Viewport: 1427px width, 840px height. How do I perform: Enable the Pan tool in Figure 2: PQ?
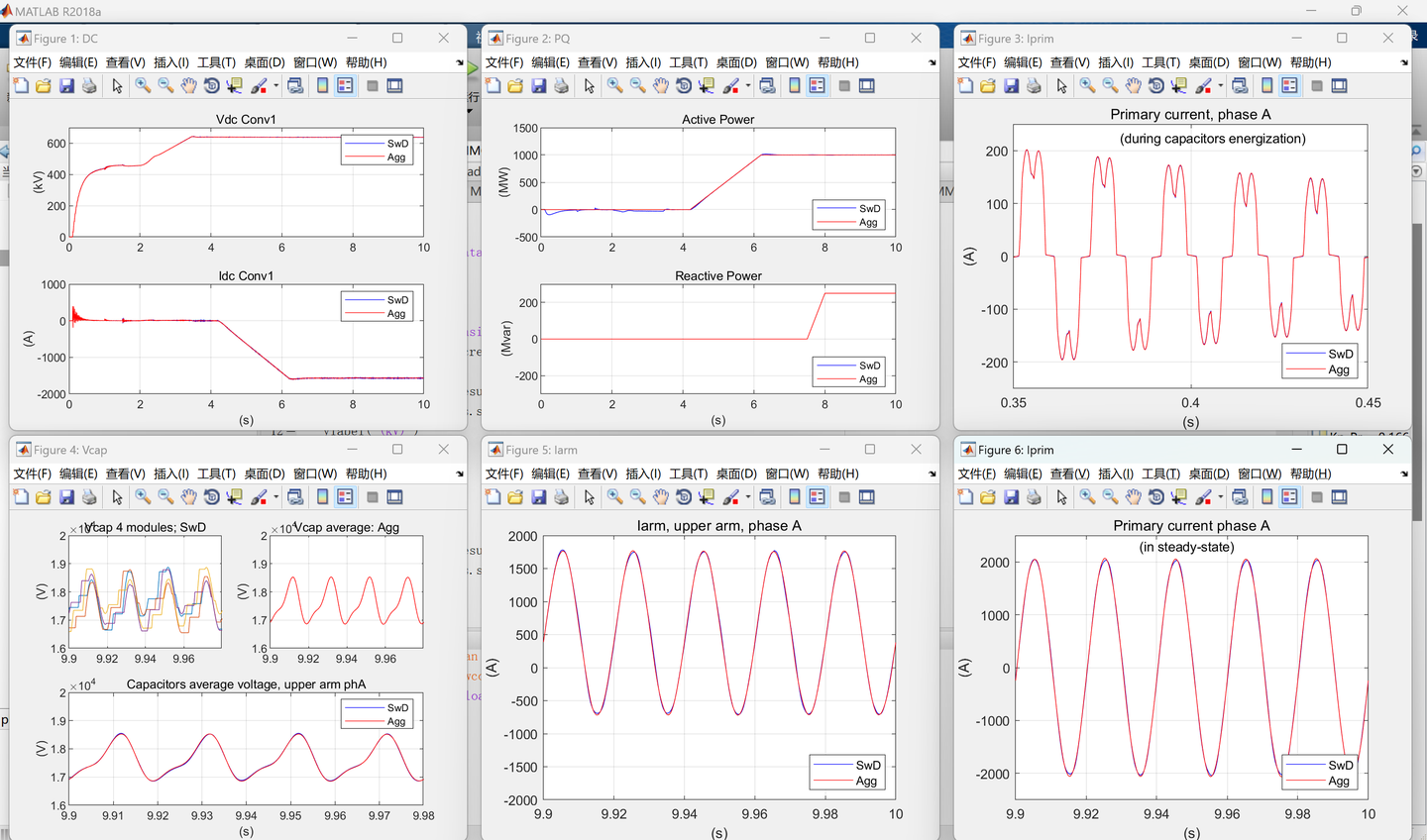(x=662, y=85)
